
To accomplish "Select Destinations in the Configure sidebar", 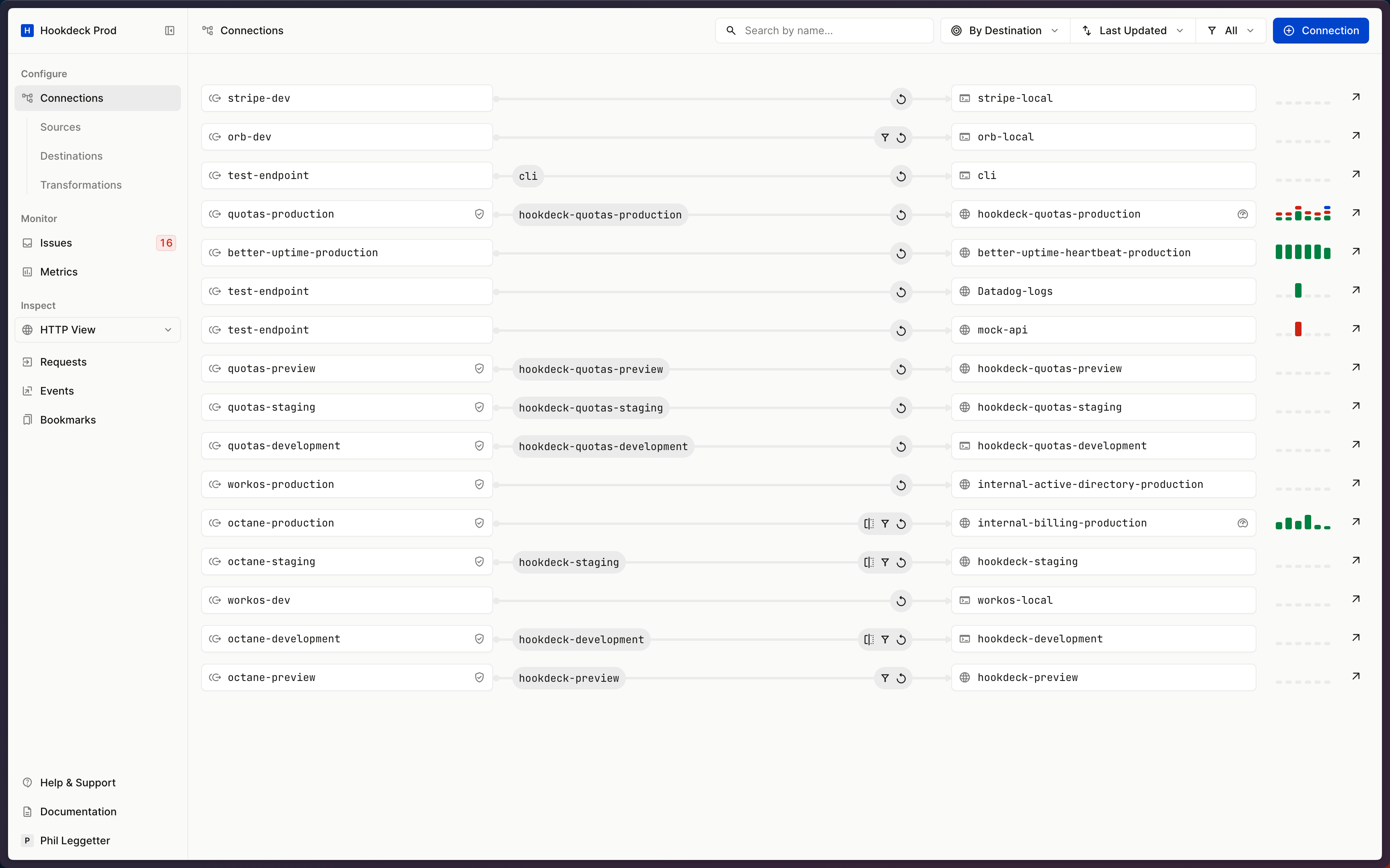I will [x=71, y=156].
